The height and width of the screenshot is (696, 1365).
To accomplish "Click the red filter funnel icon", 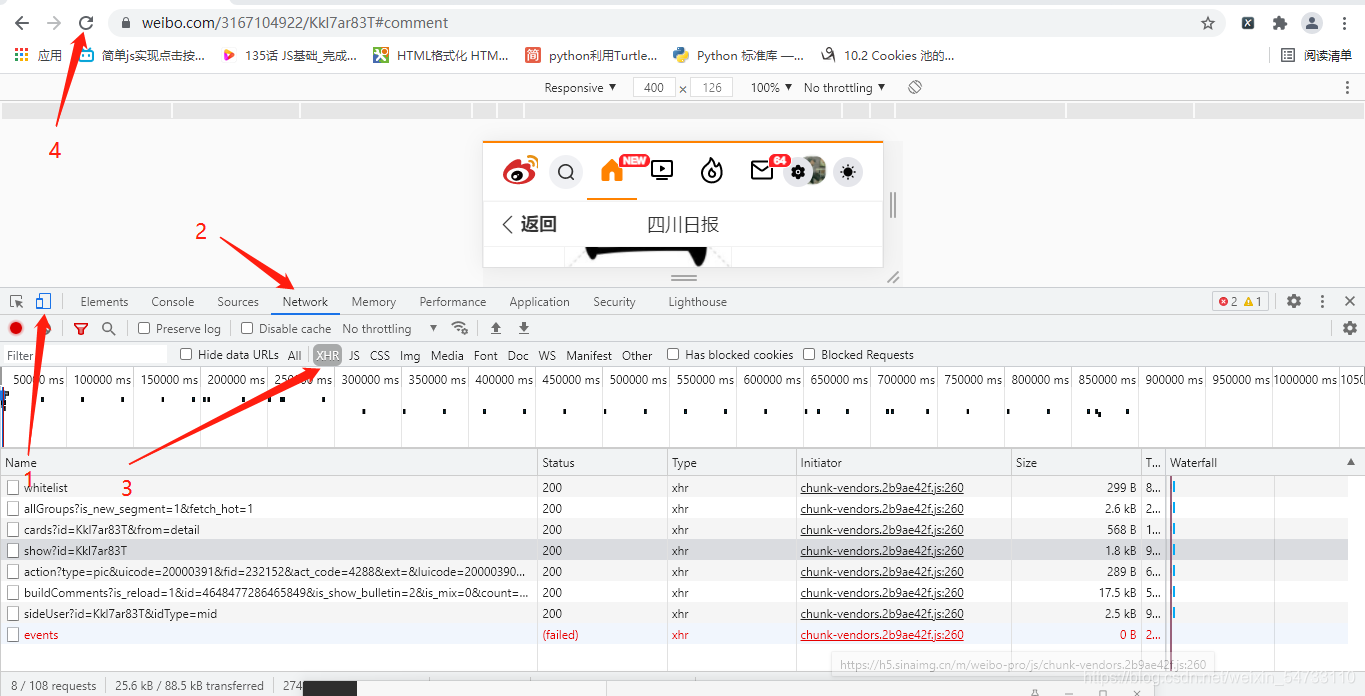I will [81, 328].
